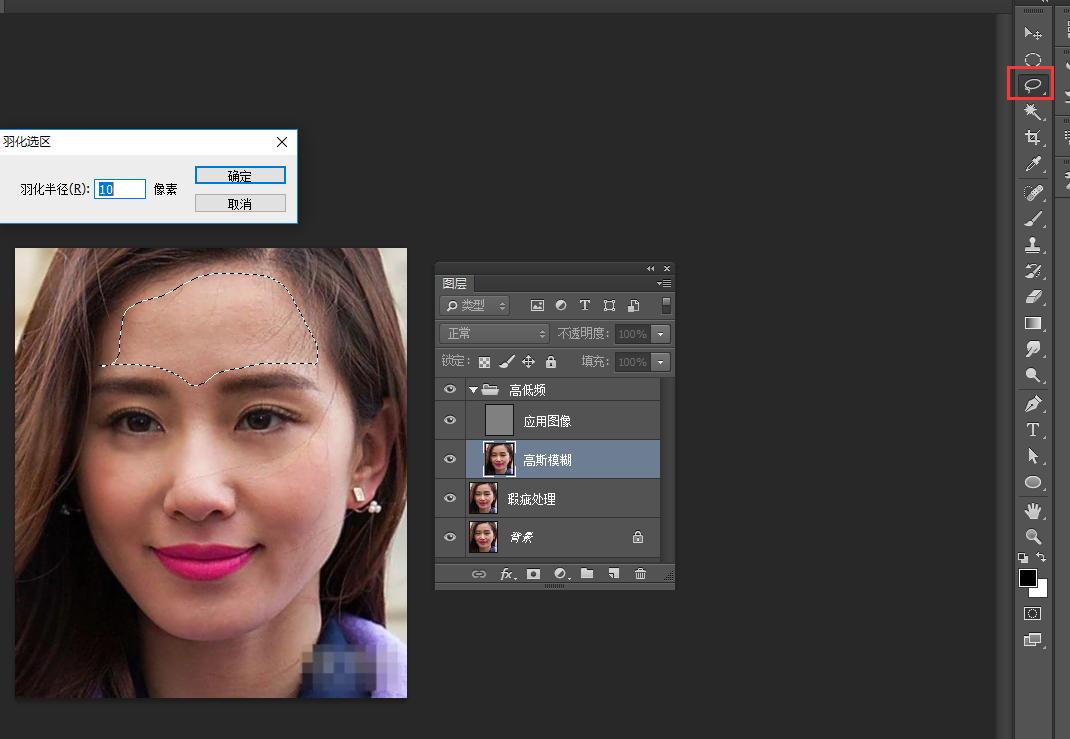Select the 瑕疵处理 layer thumbnail
This screenshot has height=739, width=1070.
pyautogui.click(x=483, y=498)
